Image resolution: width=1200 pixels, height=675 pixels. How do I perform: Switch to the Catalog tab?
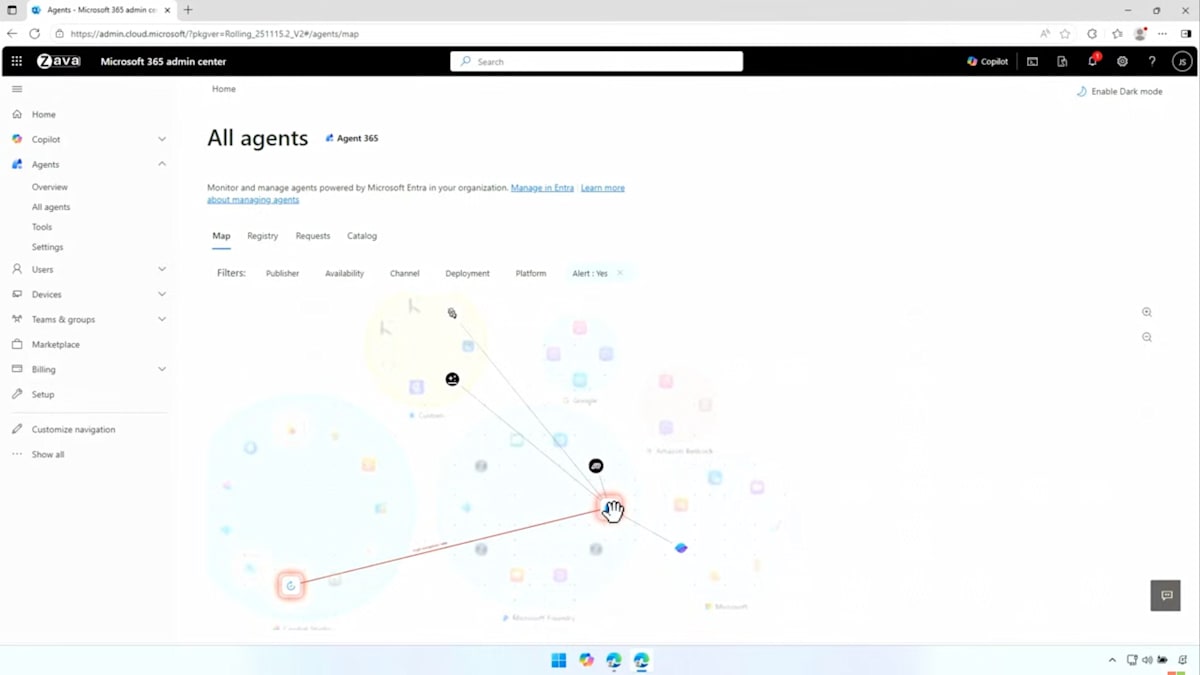362,236
